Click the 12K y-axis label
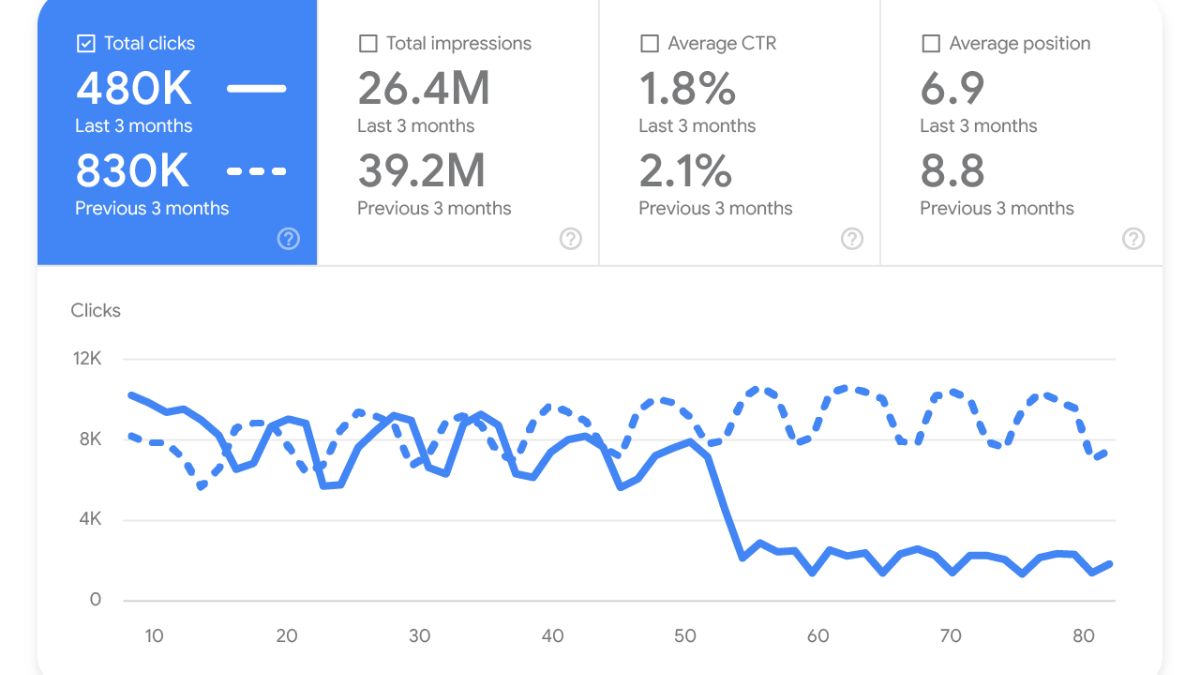 pos(87,359)
